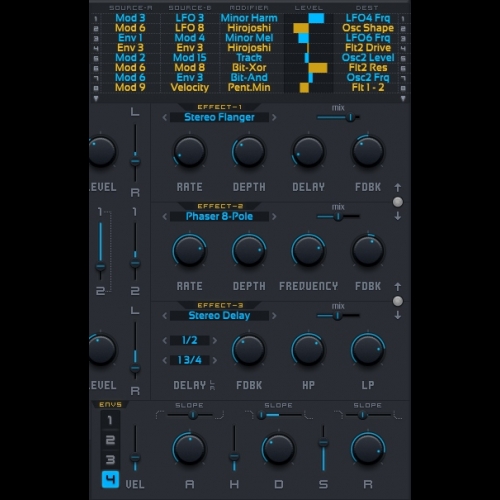Click down arrow beside Stereo Delay effect
This screenshot has height=500, width=500.
(x=397, y=315)
